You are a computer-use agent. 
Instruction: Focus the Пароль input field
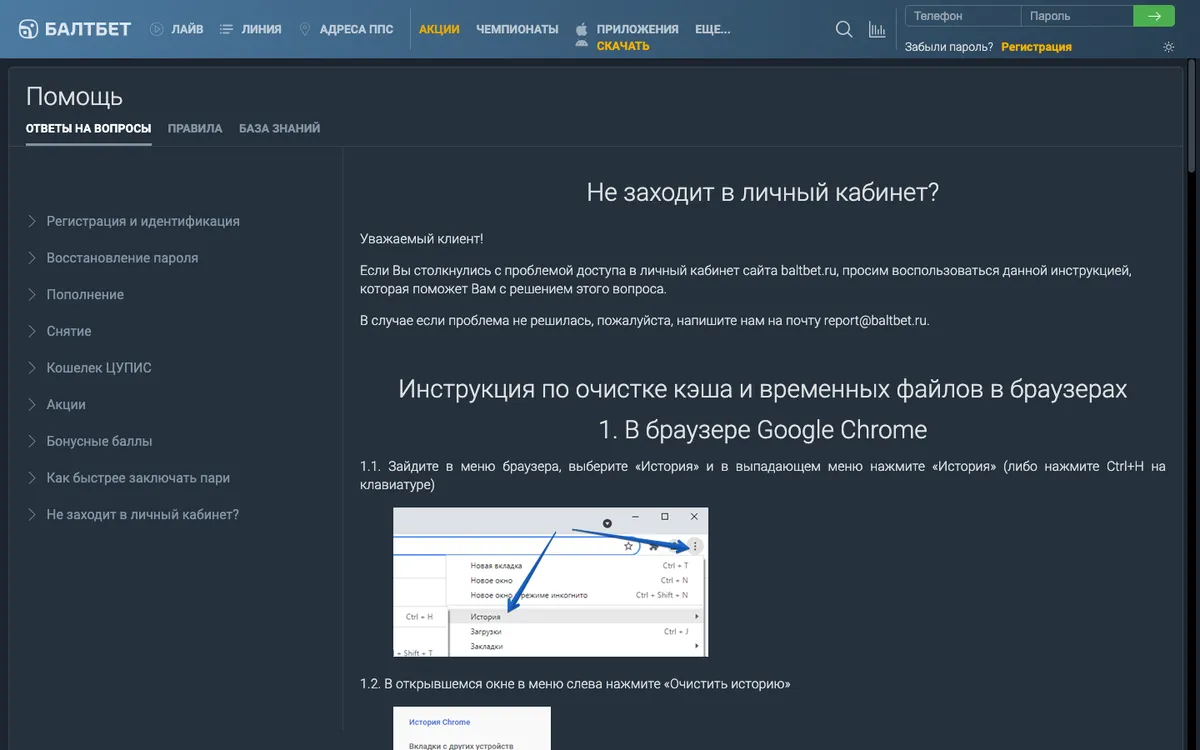click(x=1077, y=16)
